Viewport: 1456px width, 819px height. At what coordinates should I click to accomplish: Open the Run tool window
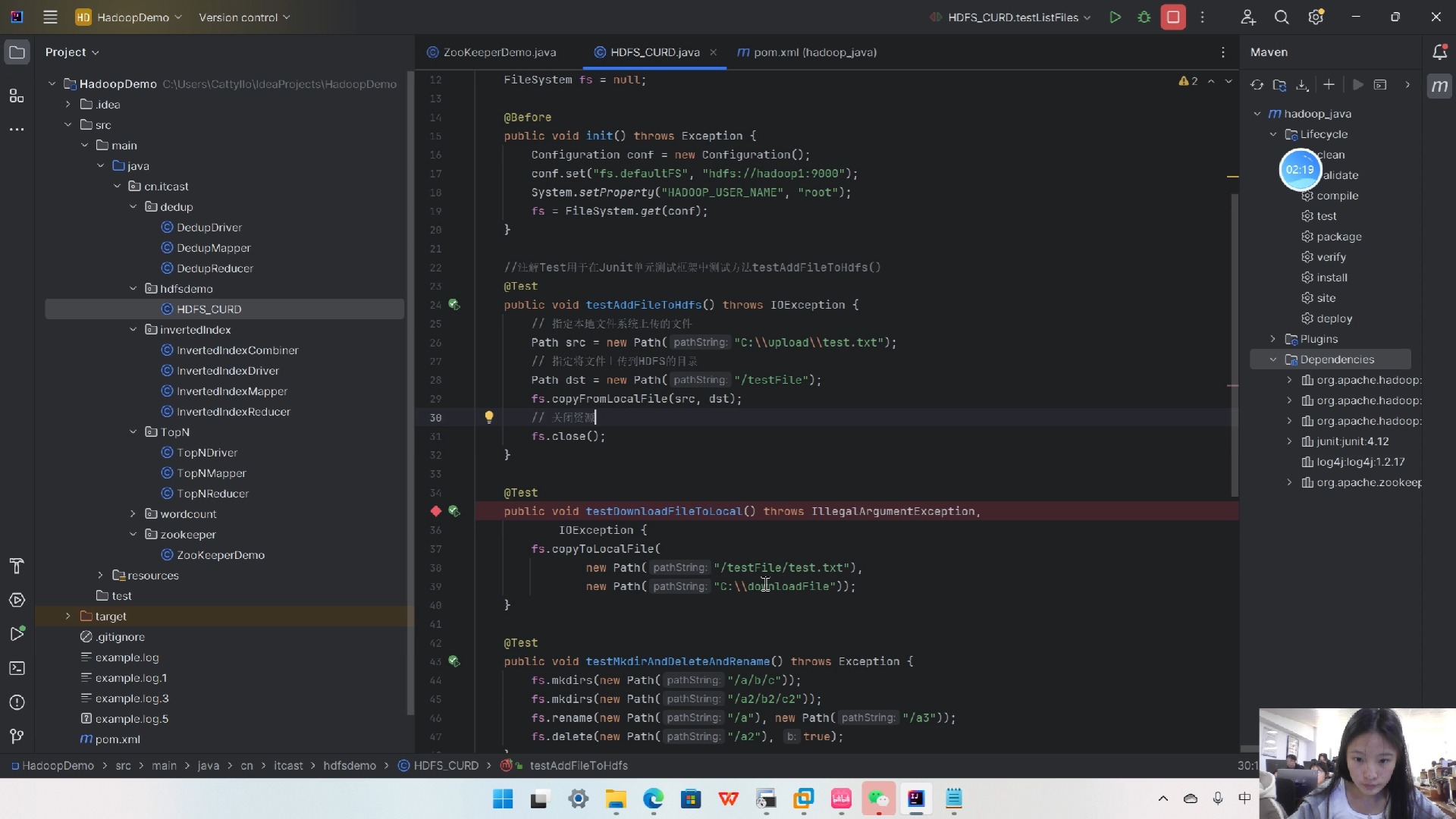point(17,634)
